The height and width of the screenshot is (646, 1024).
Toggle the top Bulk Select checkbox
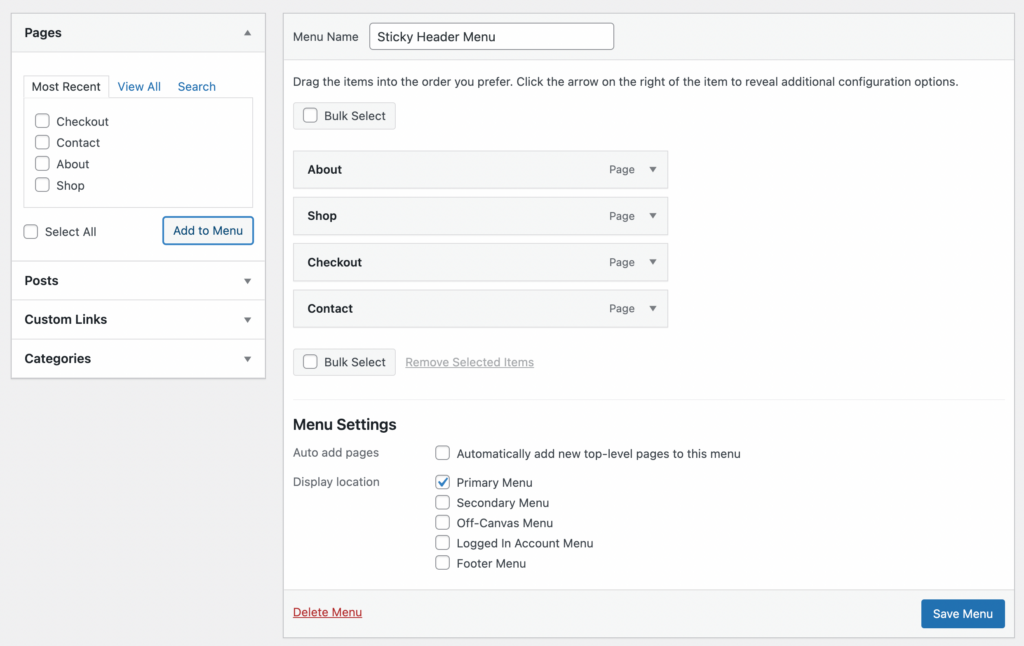click(x=310, y=115)
